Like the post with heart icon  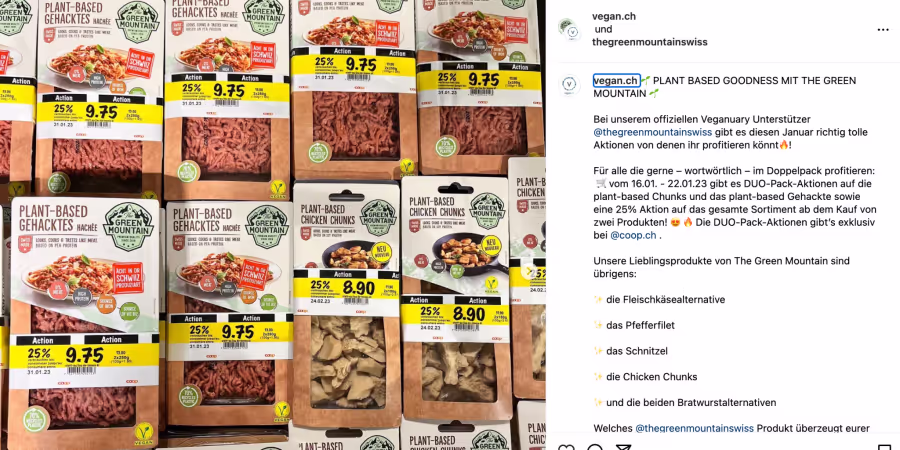coord(567,447)
